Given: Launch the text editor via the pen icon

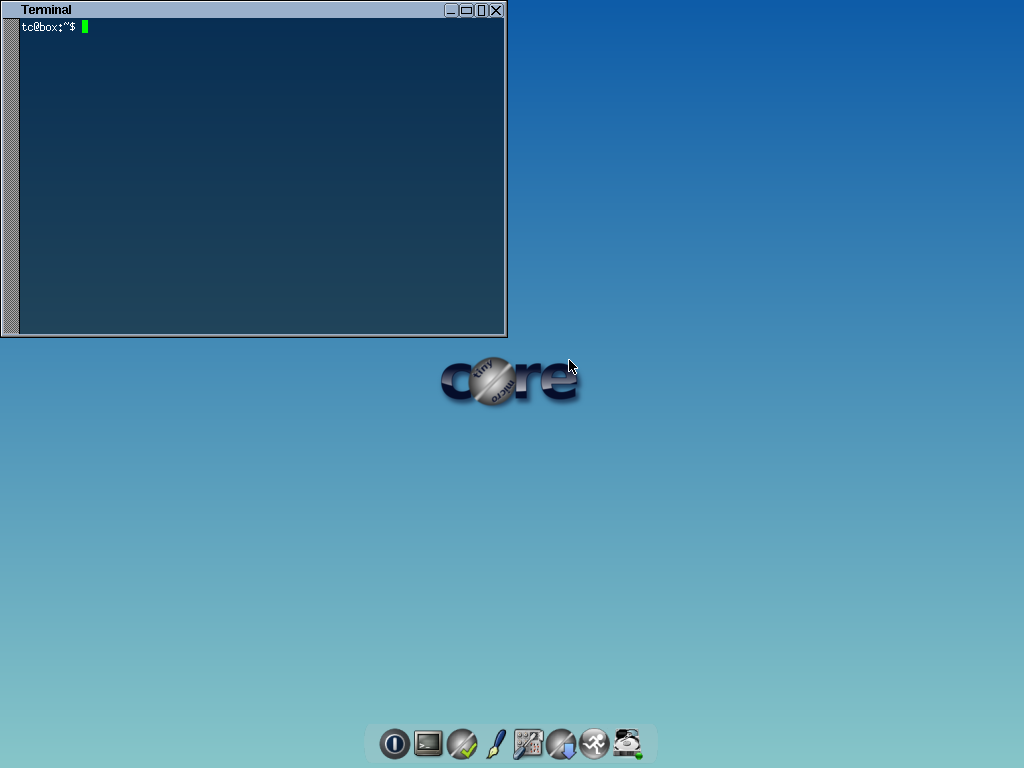Looking at the screenshot, I should [x=495, y=744].
